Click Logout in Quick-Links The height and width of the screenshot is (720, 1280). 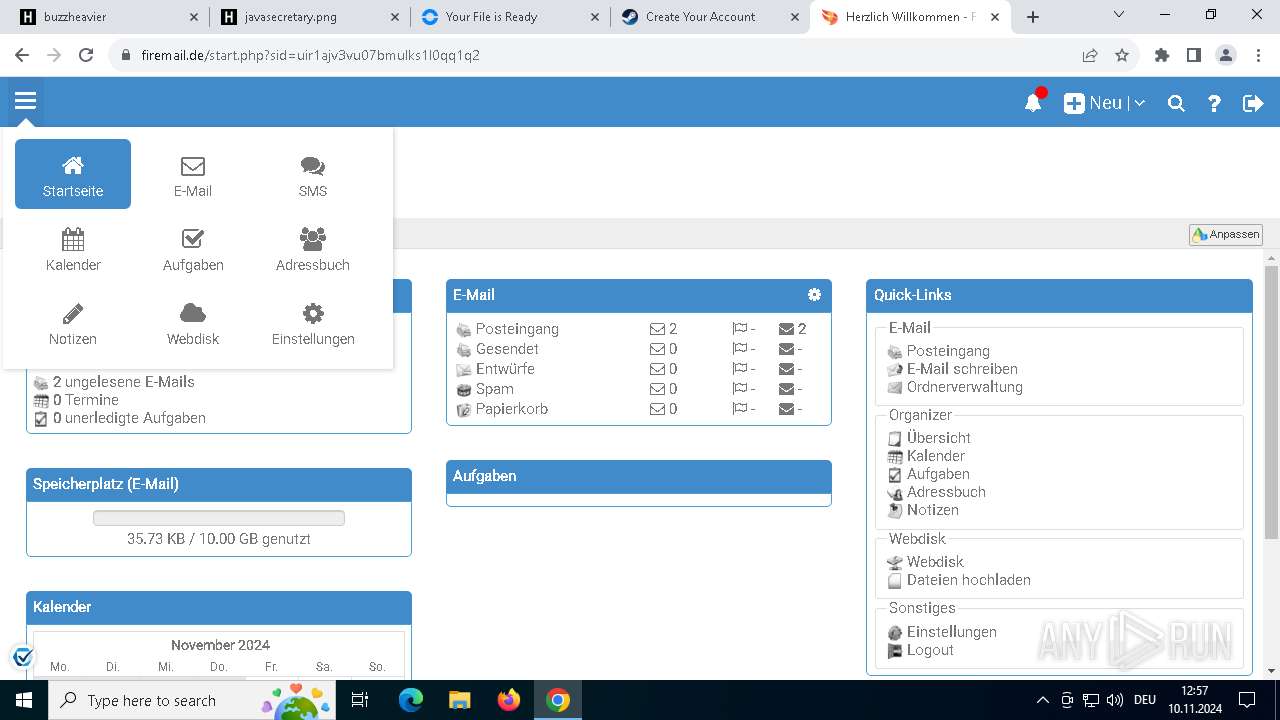(930, 650)
